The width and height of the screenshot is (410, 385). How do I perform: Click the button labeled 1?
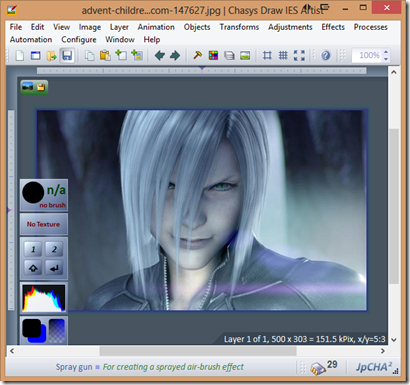click(x=33, y=249)
